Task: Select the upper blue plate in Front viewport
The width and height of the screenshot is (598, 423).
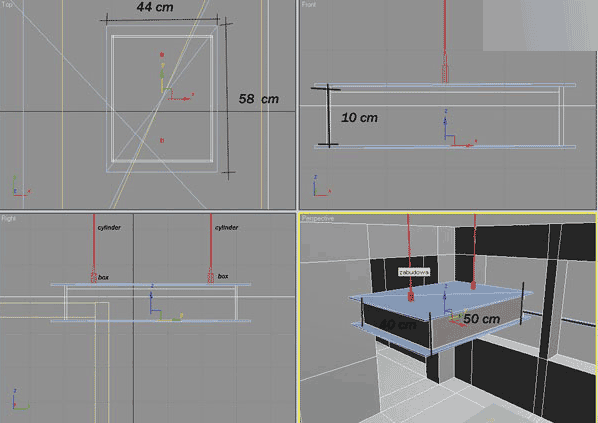Action: click(445, 85)
